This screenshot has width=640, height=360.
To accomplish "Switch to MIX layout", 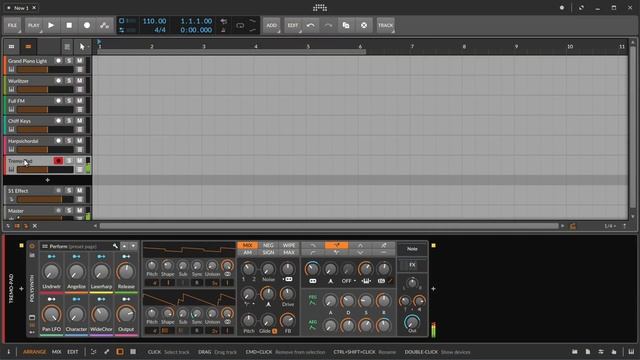I will (x=57, y=352).
